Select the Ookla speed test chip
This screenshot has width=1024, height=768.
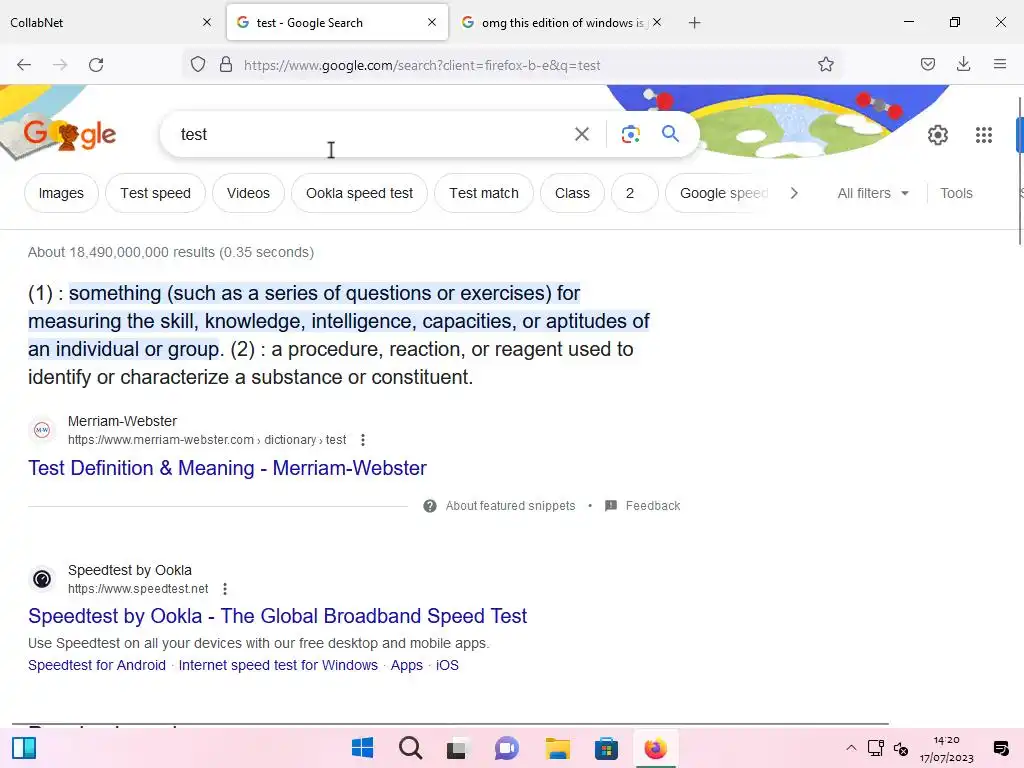(359, 193)
